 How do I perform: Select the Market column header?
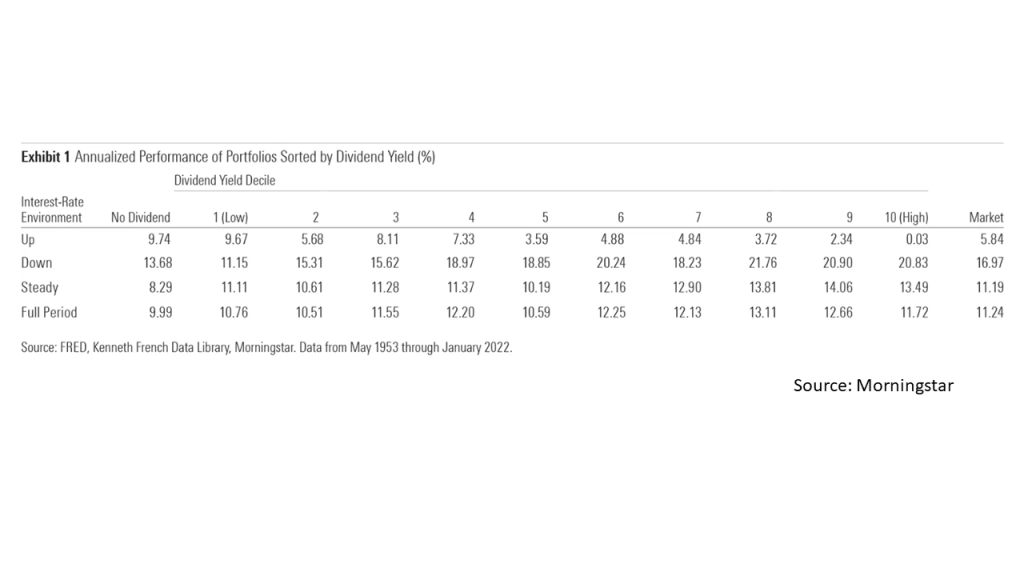[x=986, y=217]
